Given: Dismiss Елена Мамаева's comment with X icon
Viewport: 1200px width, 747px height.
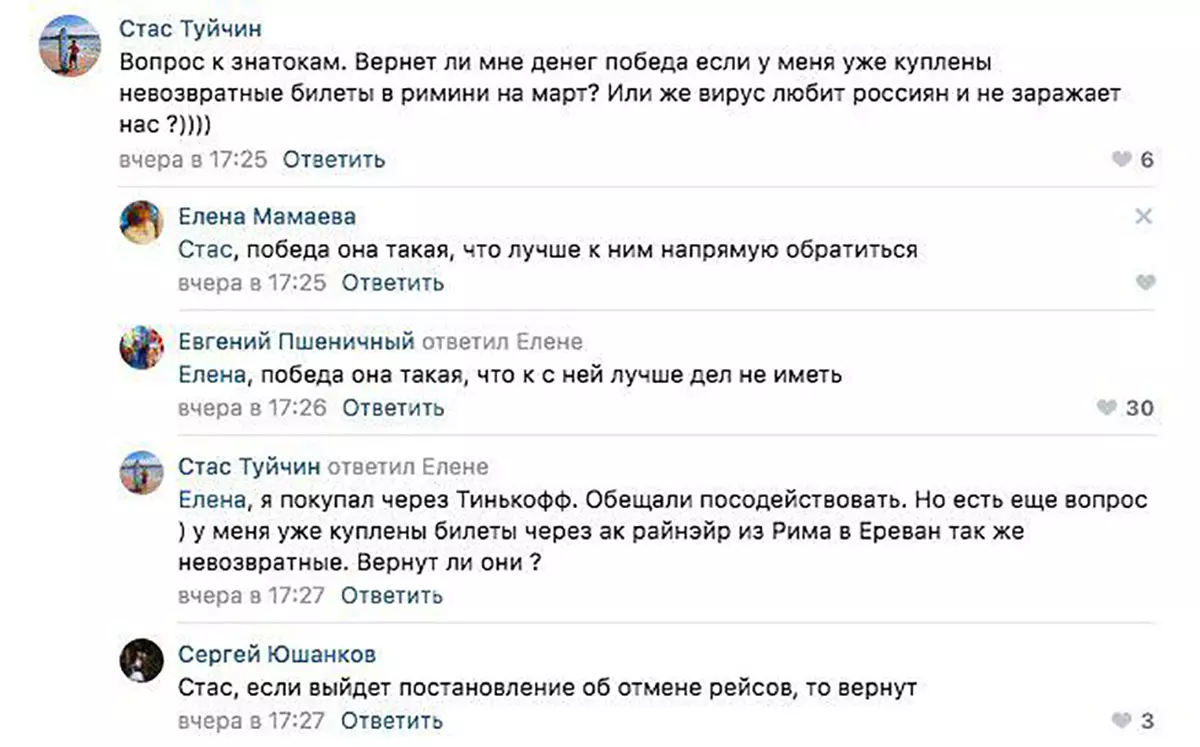Looking at the screenshot, I should (x=1144, y=216).
